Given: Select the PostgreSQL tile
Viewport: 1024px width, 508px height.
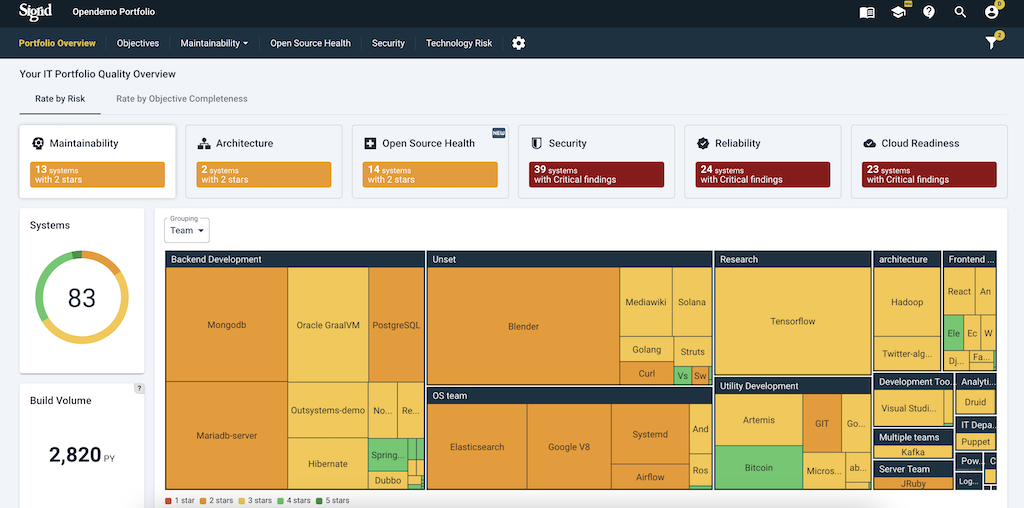Looking at the screenshot, I should click(396, 325).
